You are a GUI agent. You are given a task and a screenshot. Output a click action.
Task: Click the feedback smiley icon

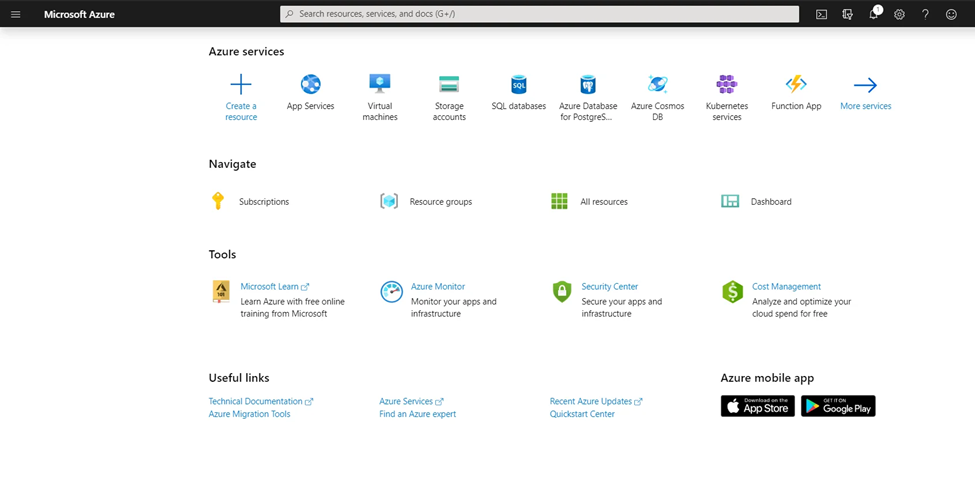point(951,14)
